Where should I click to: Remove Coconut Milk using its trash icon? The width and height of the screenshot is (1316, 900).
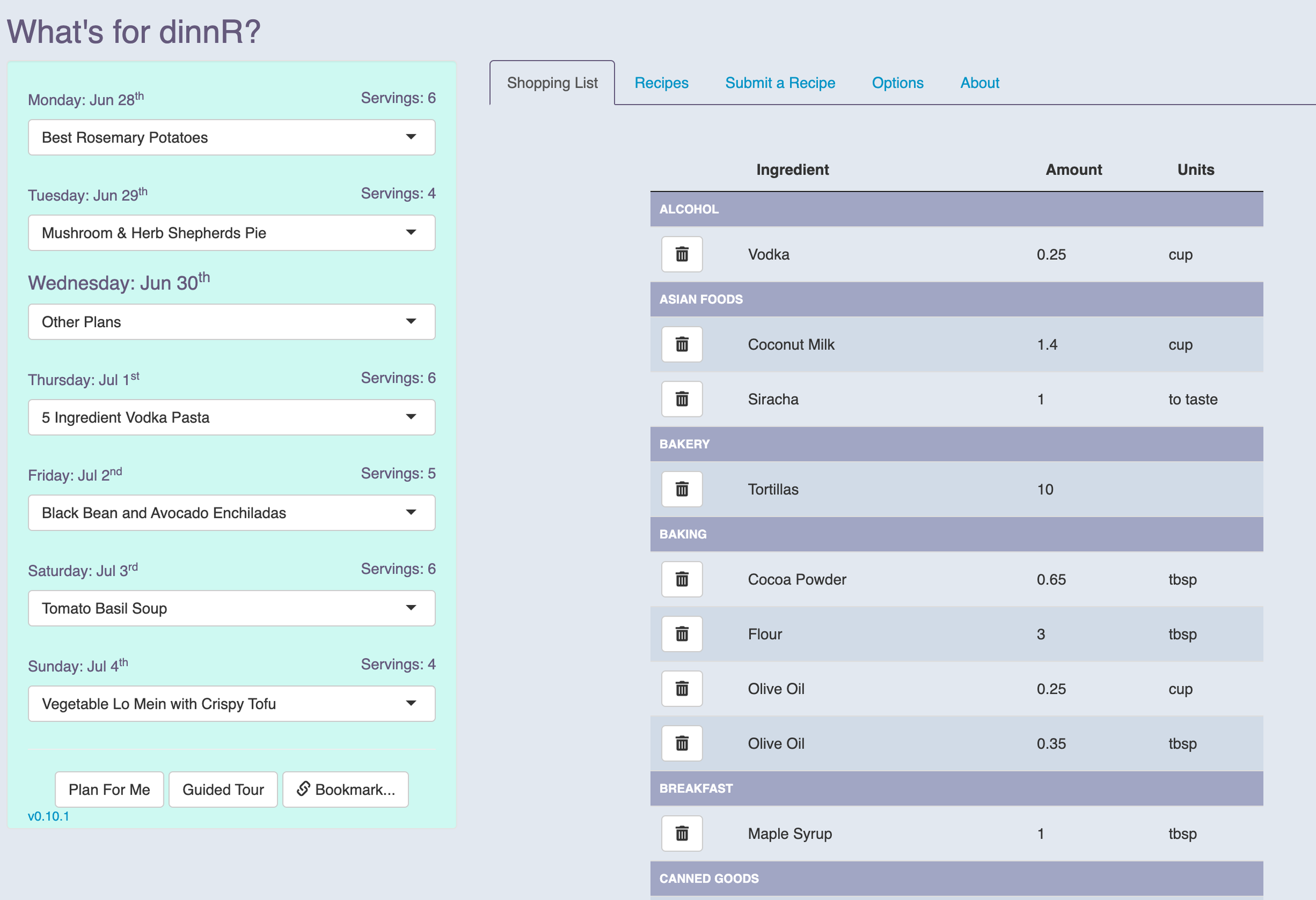point(682,344)
